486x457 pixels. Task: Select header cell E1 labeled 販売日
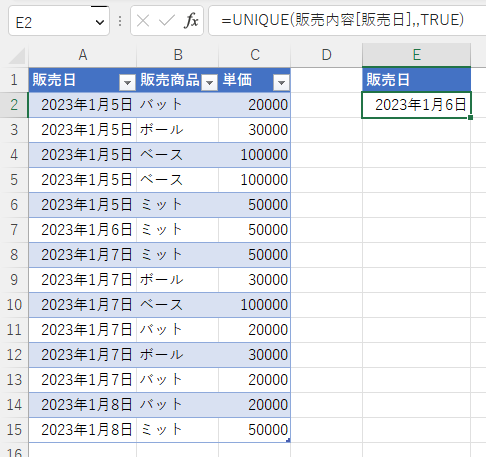coord(416,80)
